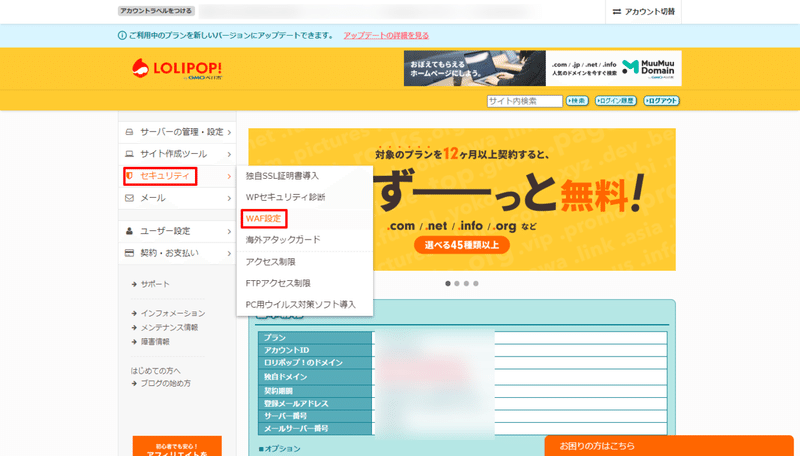The width and height of the screenshot is (800, 456).
Task: Click the LOLIPOP! logo
Action: (177, 69)
